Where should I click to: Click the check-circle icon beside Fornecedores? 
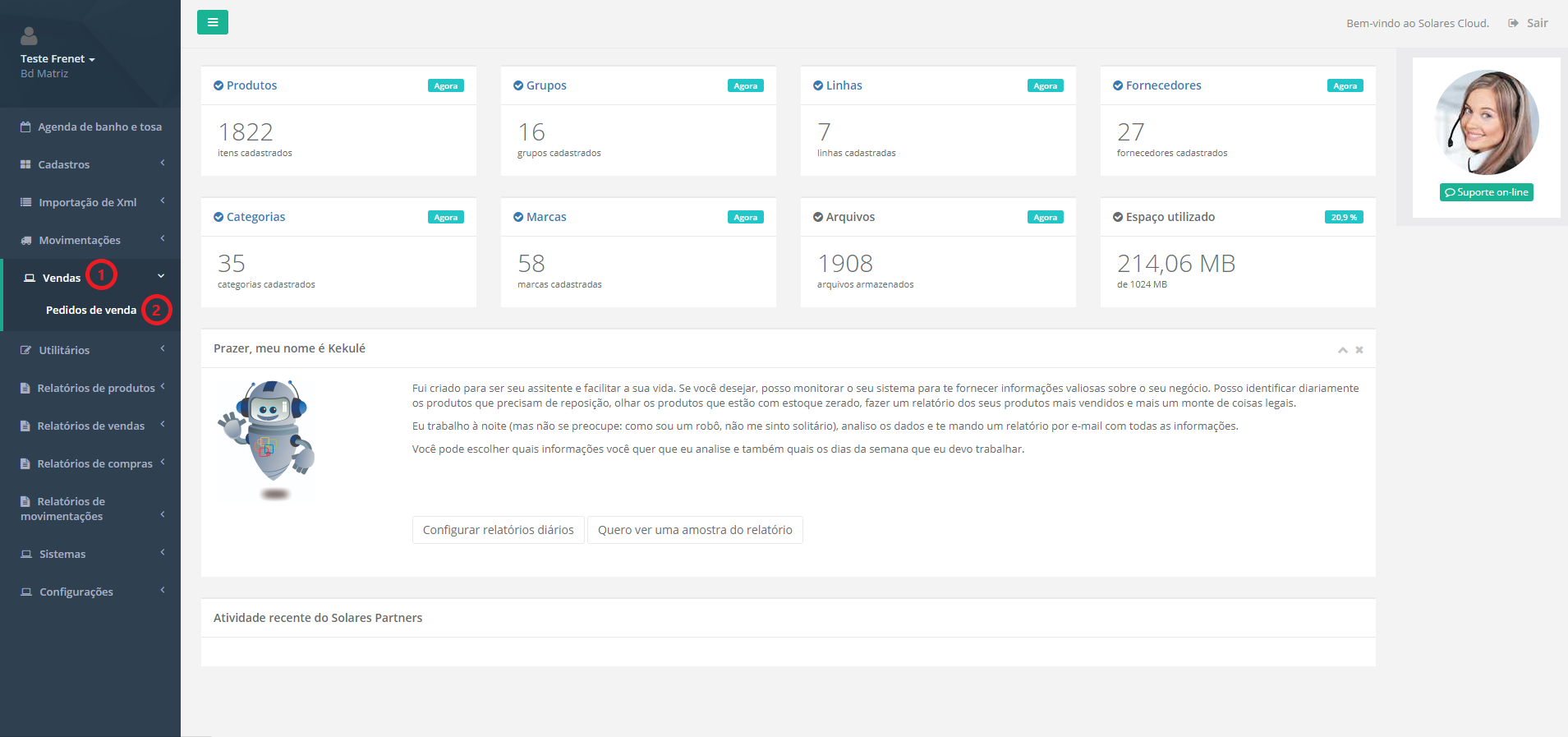tap(1118, 85)
